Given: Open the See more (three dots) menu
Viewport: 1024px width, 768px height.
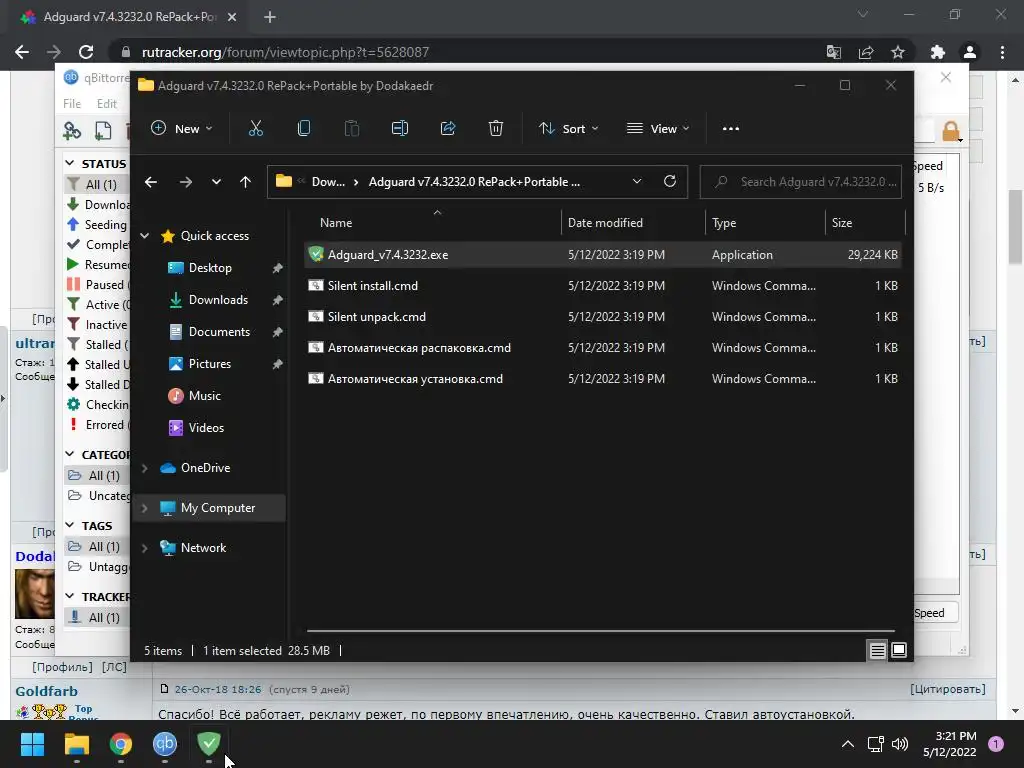Looking at the screenshot, I should [x=731, y=129].
